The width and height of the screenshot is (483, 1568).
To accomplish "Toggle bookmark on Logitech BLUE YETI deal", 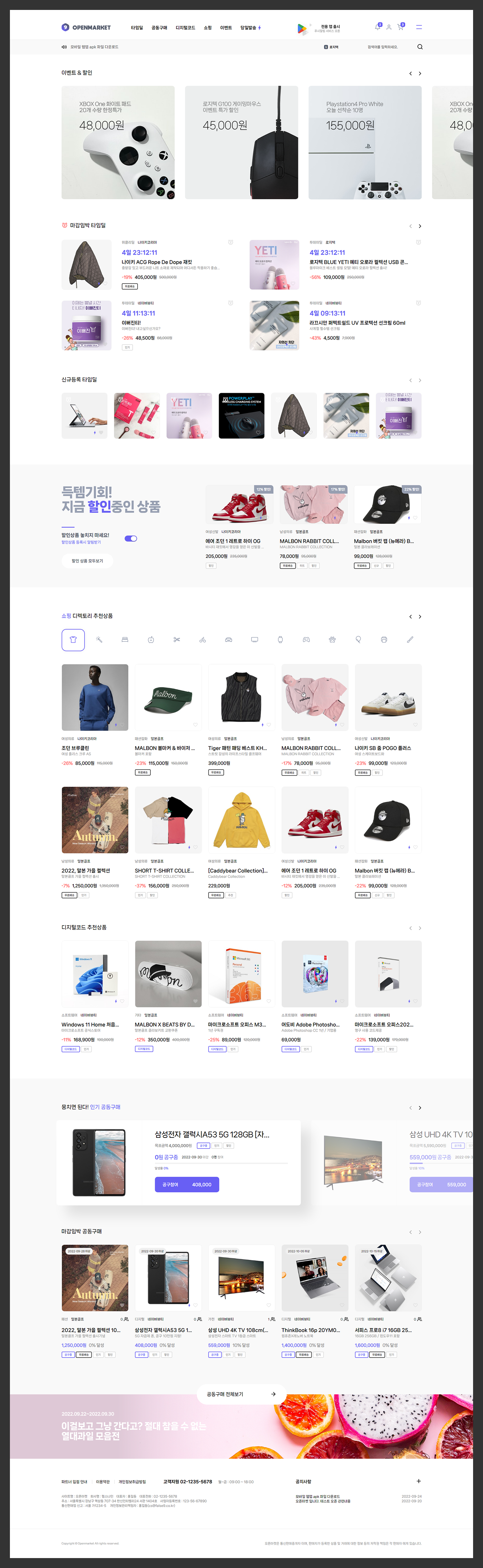I will 418,242.
